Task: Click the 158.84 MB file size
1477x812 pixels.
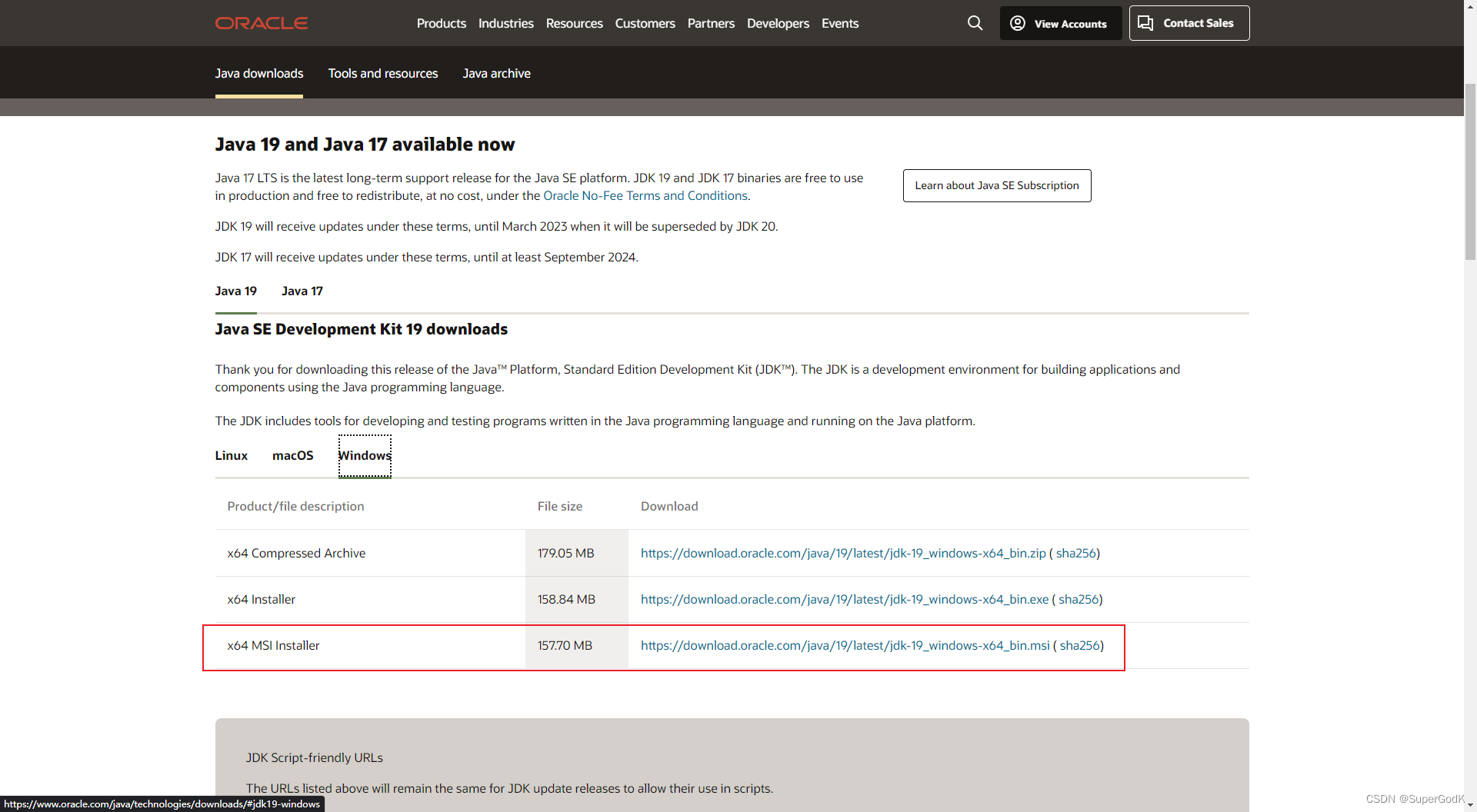Action: coord(566,599)
